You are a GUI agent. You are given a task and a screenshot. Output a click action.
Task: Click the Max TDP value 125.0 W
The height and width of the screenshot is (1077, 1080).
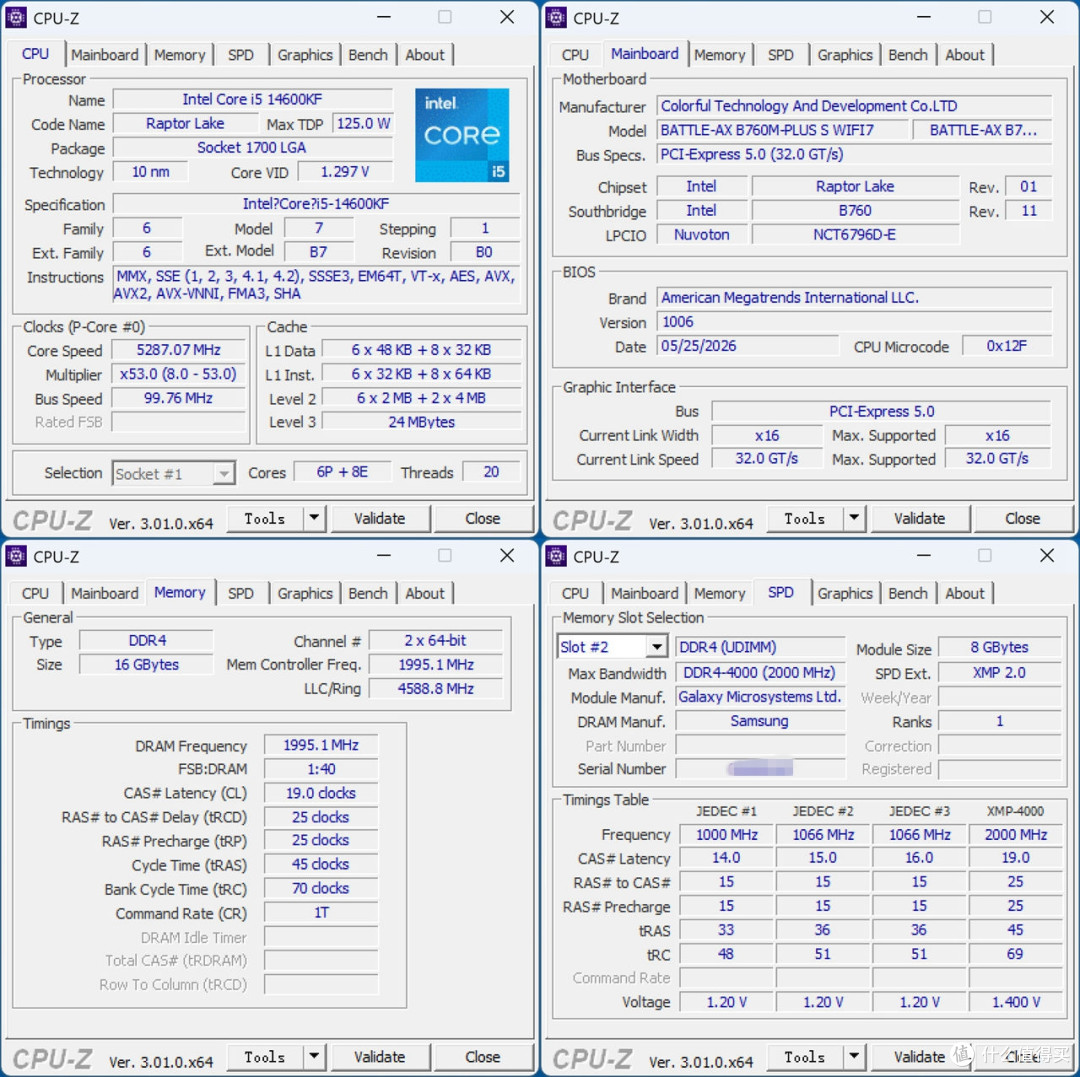(x=363, y=123)
